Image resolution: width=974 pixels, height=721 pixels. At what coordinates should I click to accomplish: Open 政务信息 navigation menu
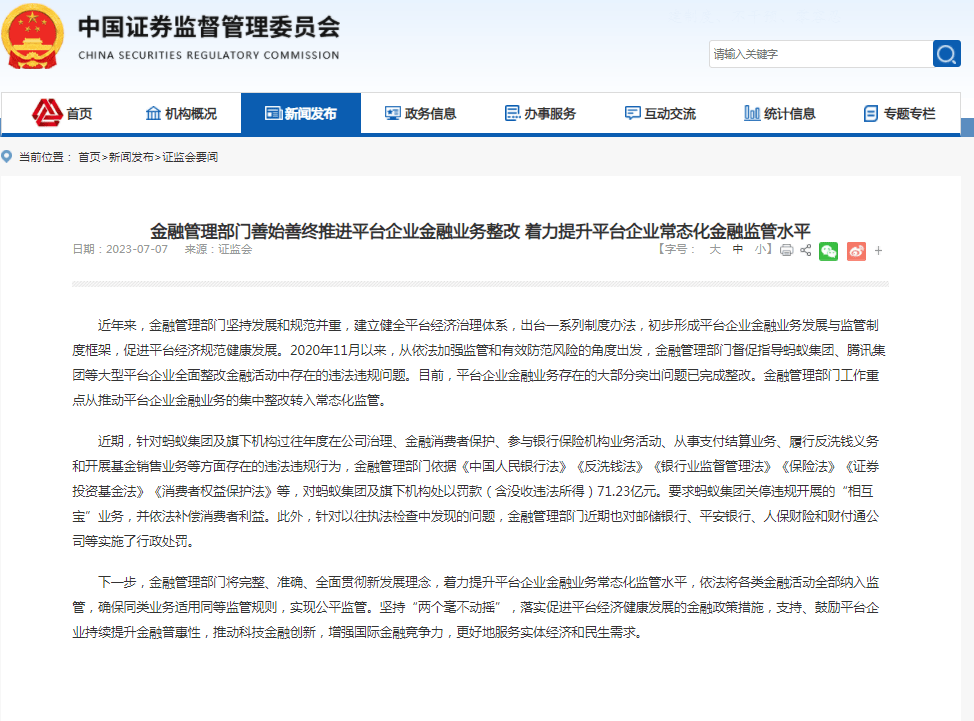[420, 114]
